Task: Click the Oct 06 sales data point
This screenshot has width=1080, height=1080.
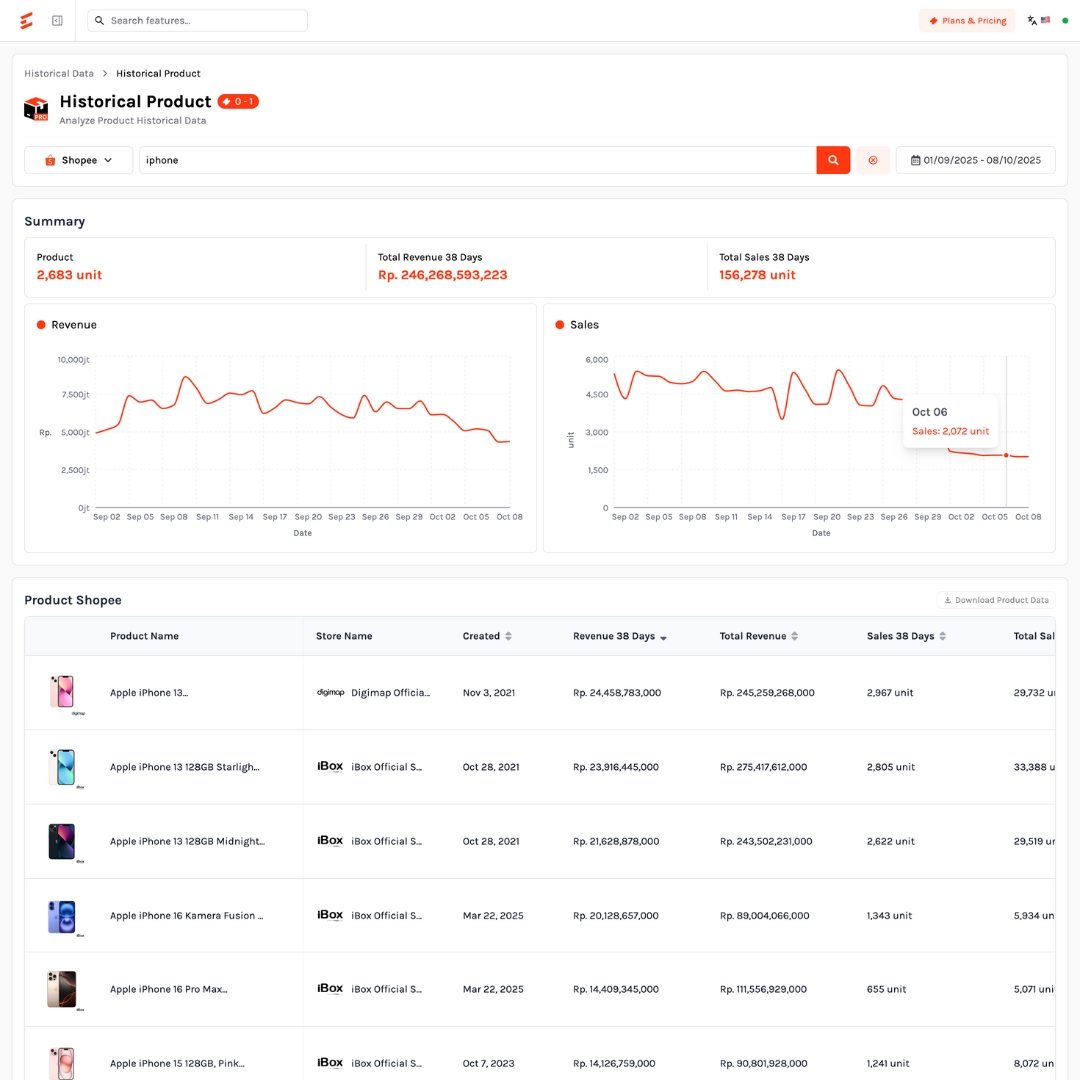Action: pyautogui.click(x=1006, y=455)
